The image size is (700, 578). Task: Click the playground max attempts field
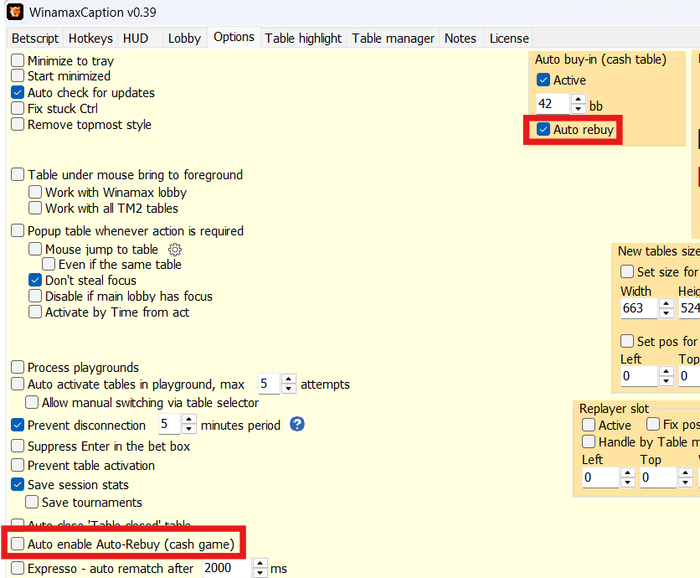(269, 384)
